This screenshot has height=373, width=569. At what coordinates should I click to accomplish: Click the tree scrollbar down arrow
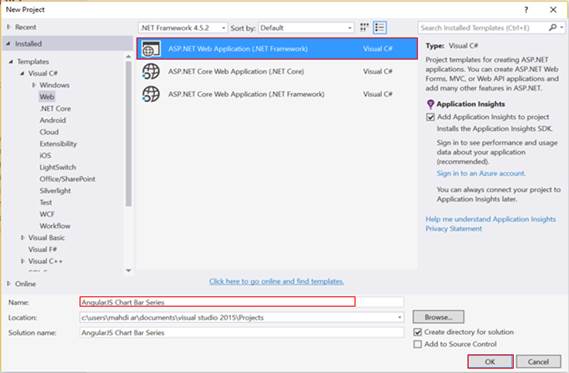click(x=128, y=270)
